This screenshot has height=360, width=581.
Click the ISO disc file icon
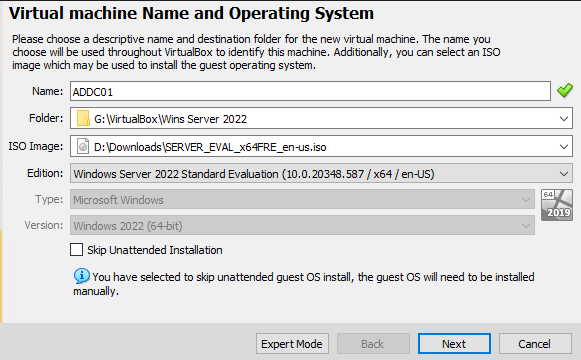(x=83, y=146)
